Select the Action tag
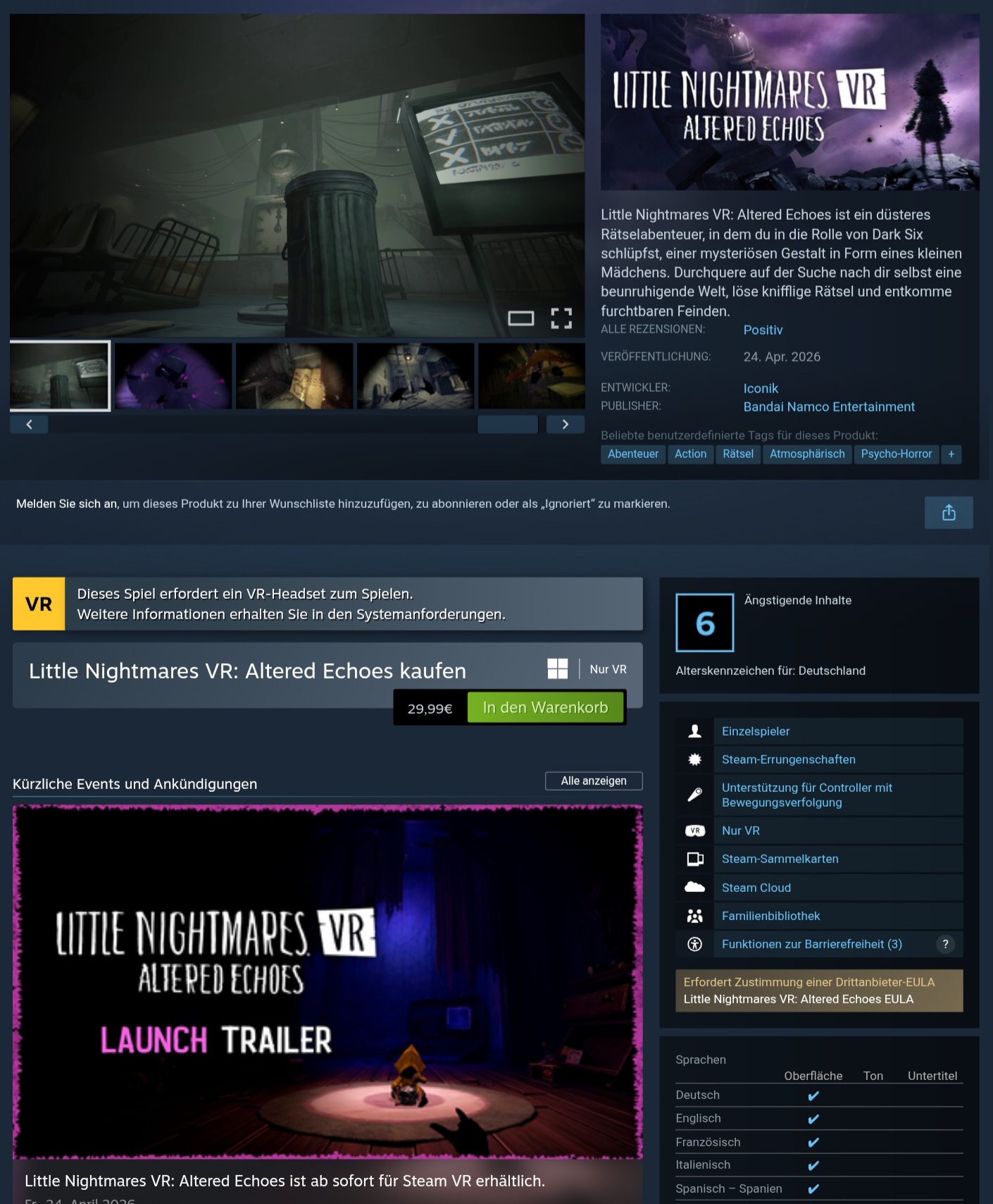This screenshot has height=1204, width=993. click(690, 454)
